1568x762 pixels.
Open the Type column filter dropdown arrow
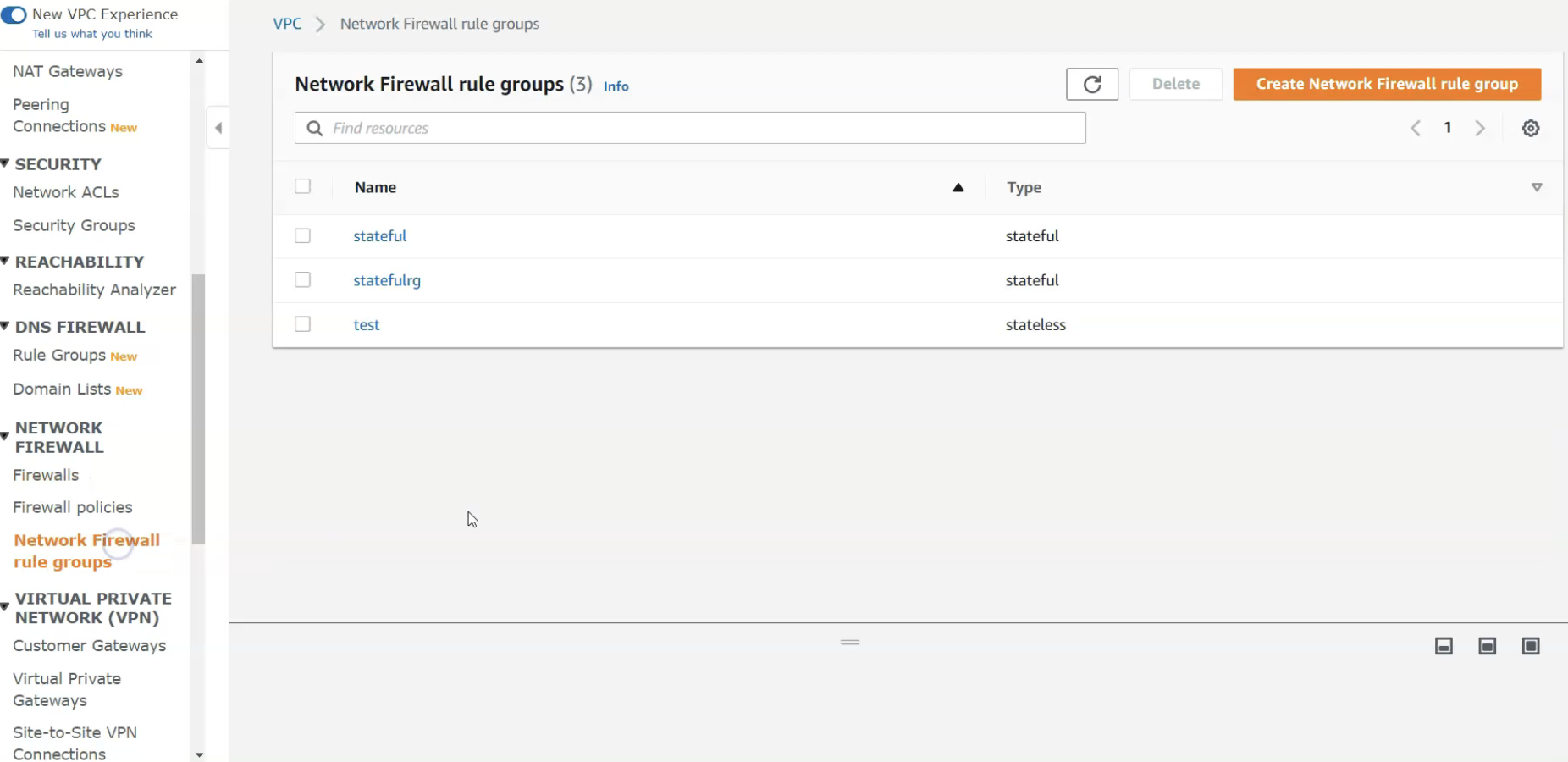[x=1537, y=187]
